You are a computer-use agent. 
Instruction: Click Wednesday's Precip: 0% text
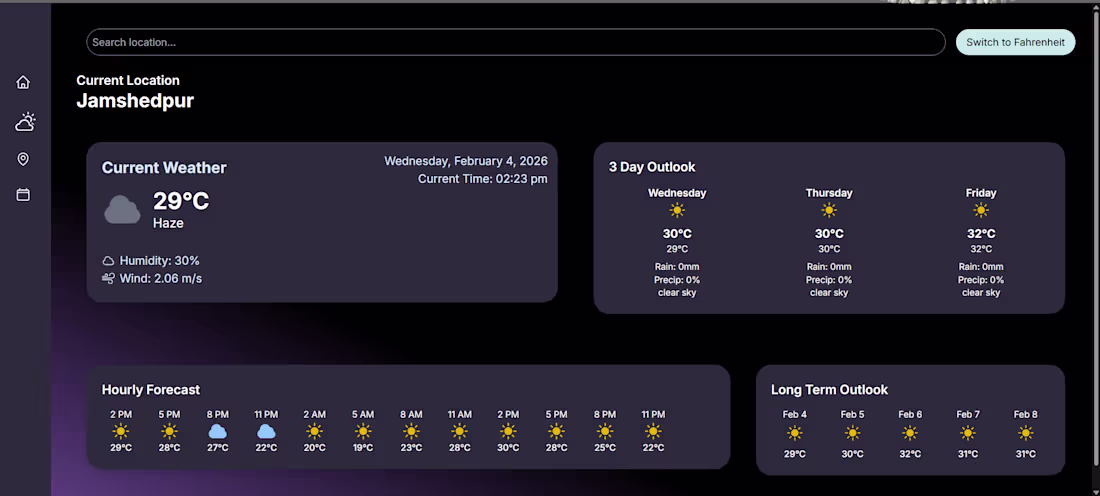pos(677,280)
